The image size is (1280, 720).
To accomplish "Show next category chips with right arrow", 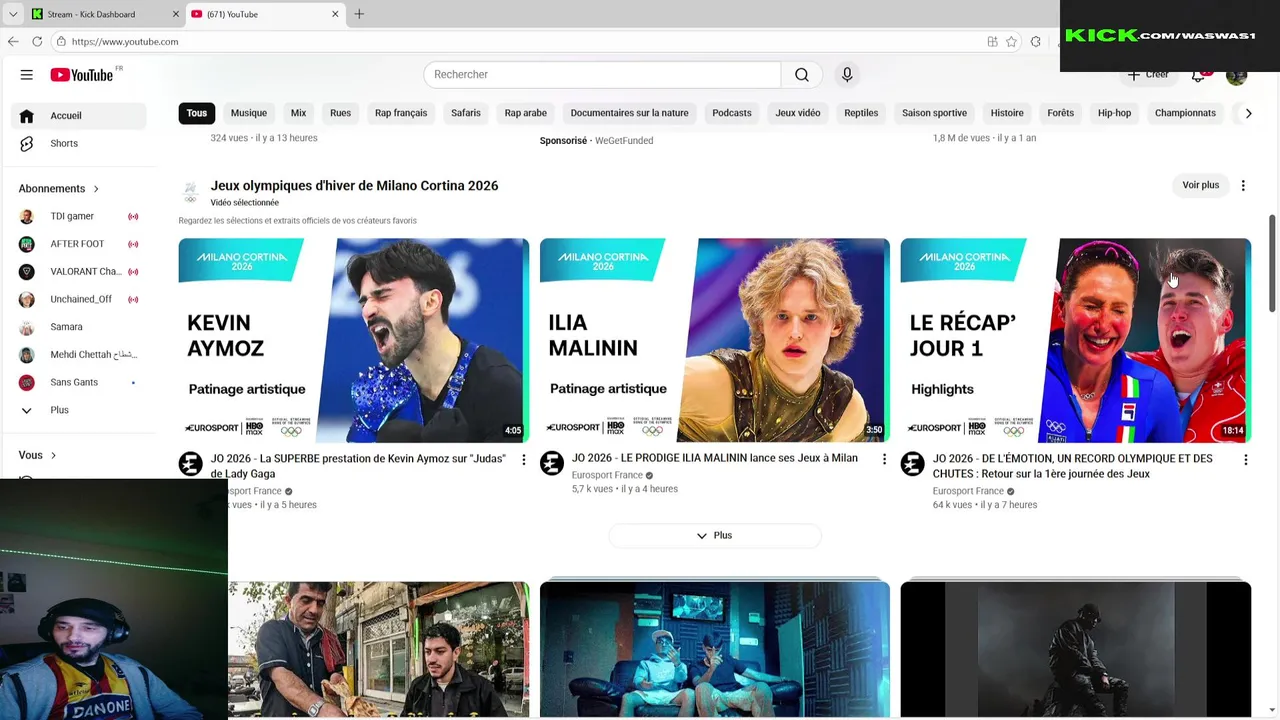I will (x=1248, y=113).
